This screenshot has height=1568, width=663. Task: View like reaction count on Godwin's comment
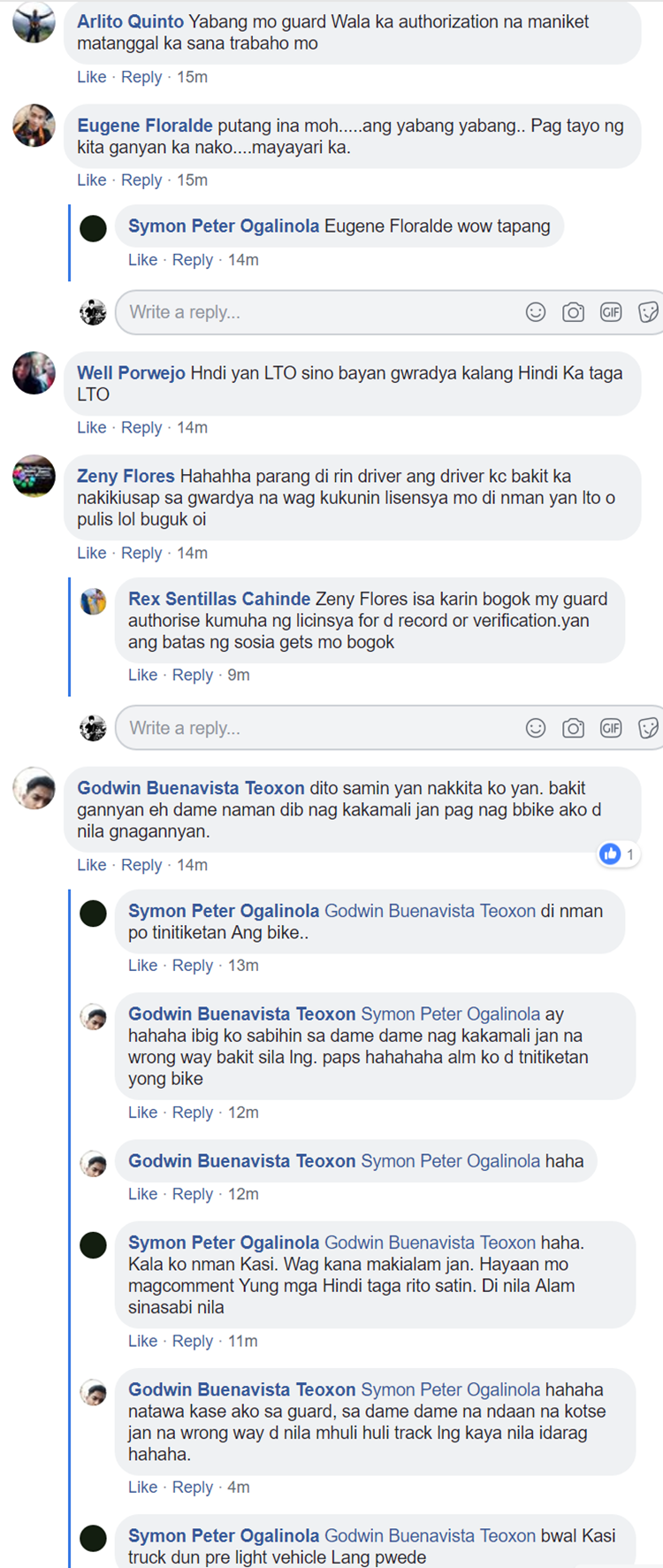(618, 854)
